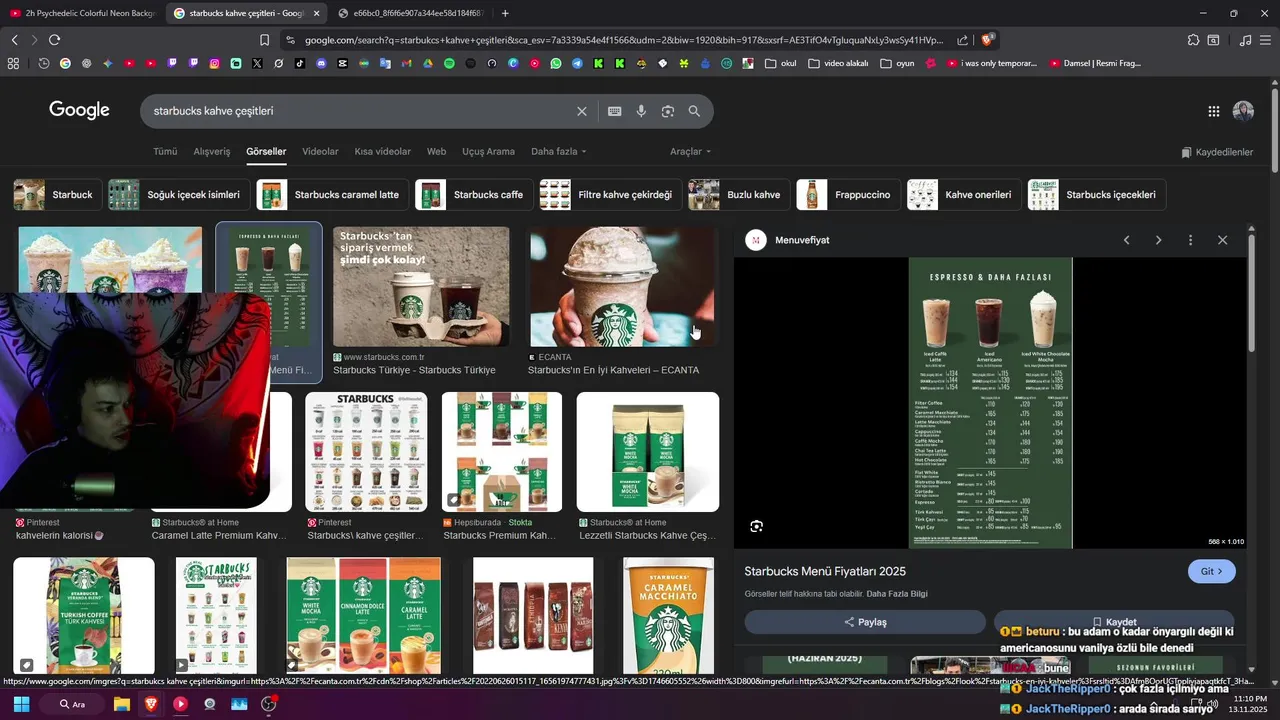The image size is (1280, 720).
Task: Switch to the 2h Psychedelic Colorful Neon browser tab
Action: click(x=81, y=13)
